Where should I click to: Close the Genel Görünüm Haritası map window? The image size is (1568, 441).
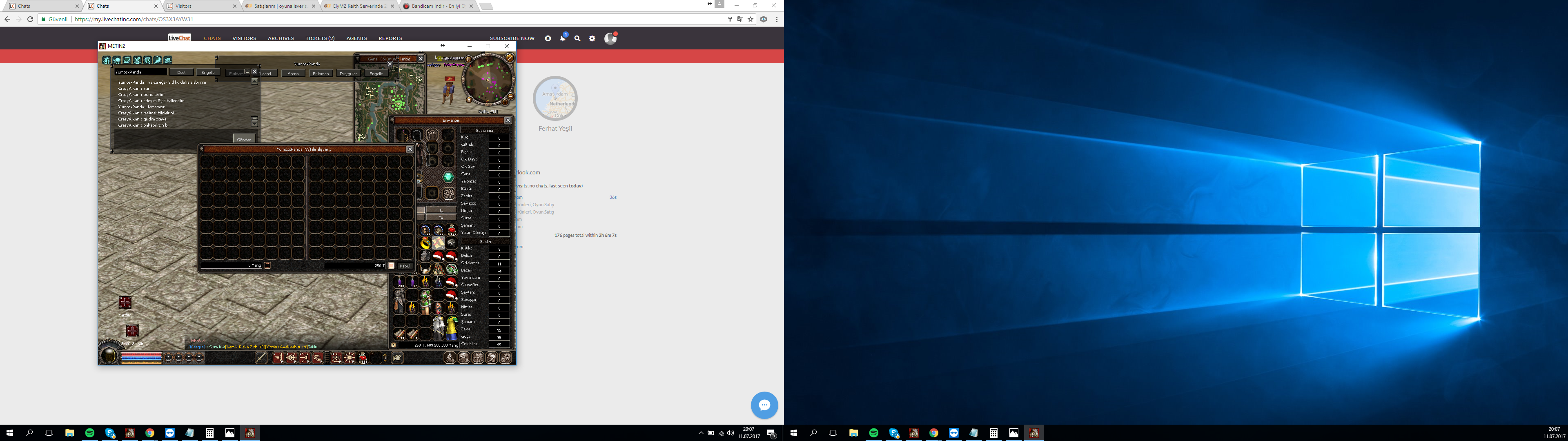(420, 59)
